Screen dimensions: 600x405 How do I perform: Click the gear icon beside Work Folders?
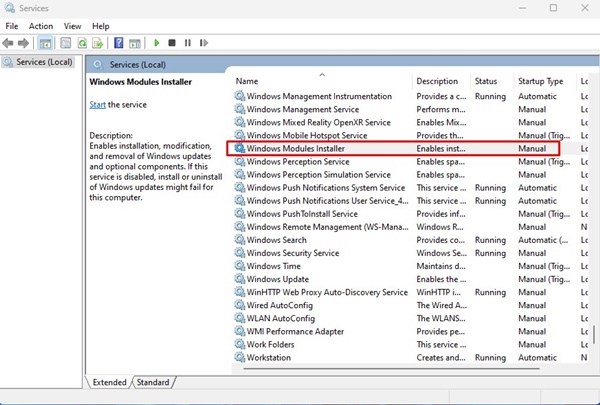(240, 344)
